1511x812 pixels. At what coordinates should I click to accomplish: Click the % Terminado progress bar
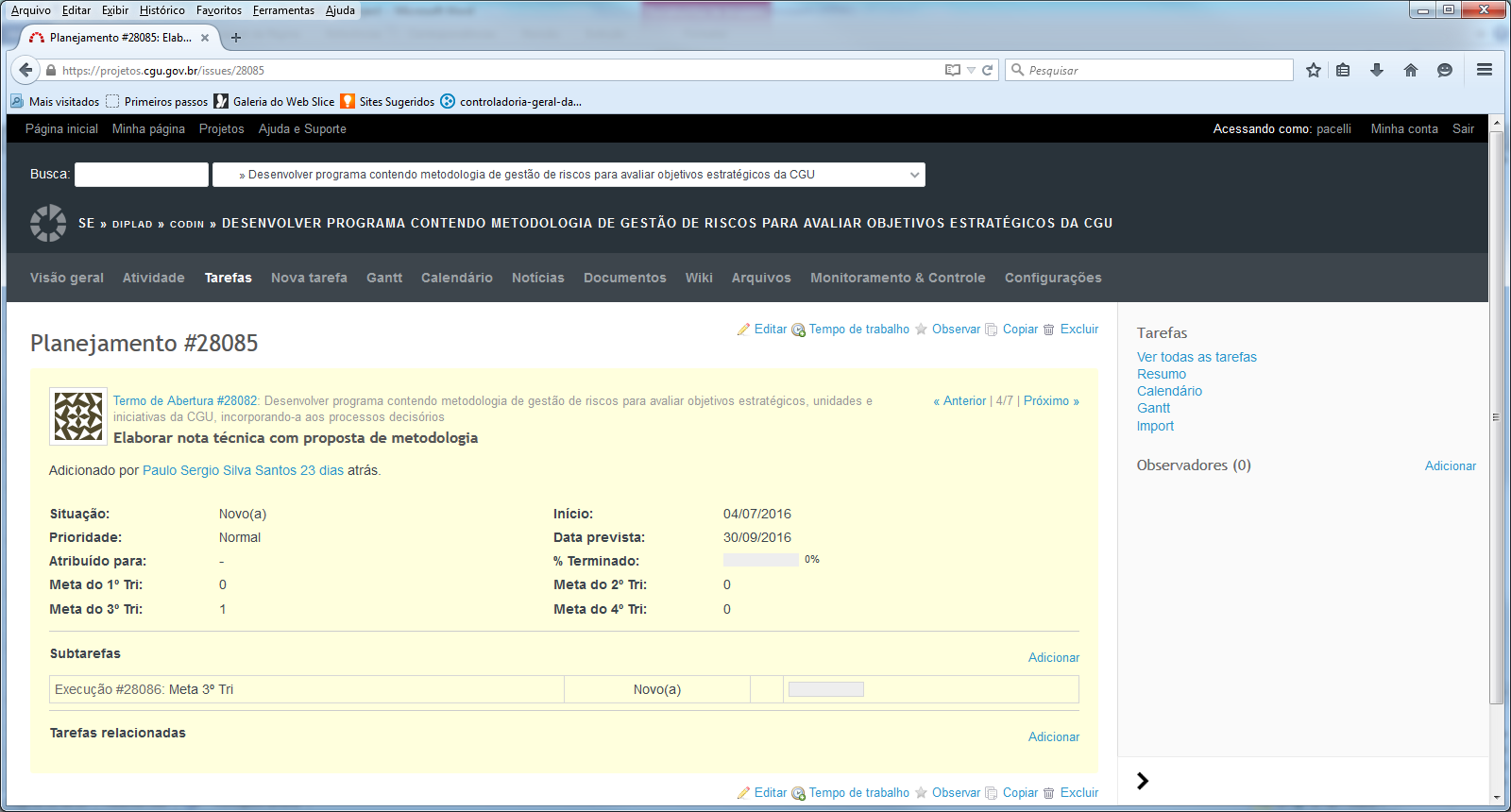point(760,560)
